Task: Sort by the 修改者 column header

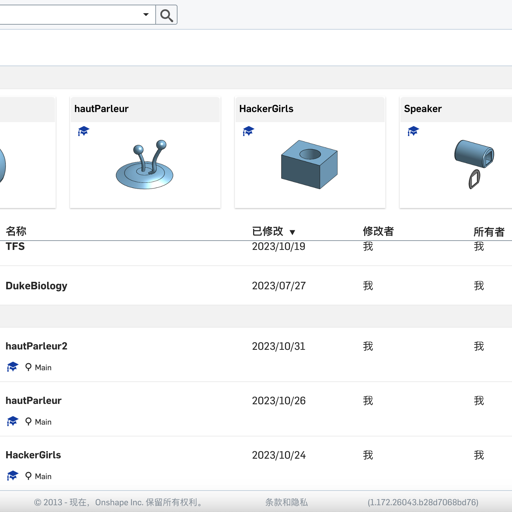Action: (x=378, y=231)
